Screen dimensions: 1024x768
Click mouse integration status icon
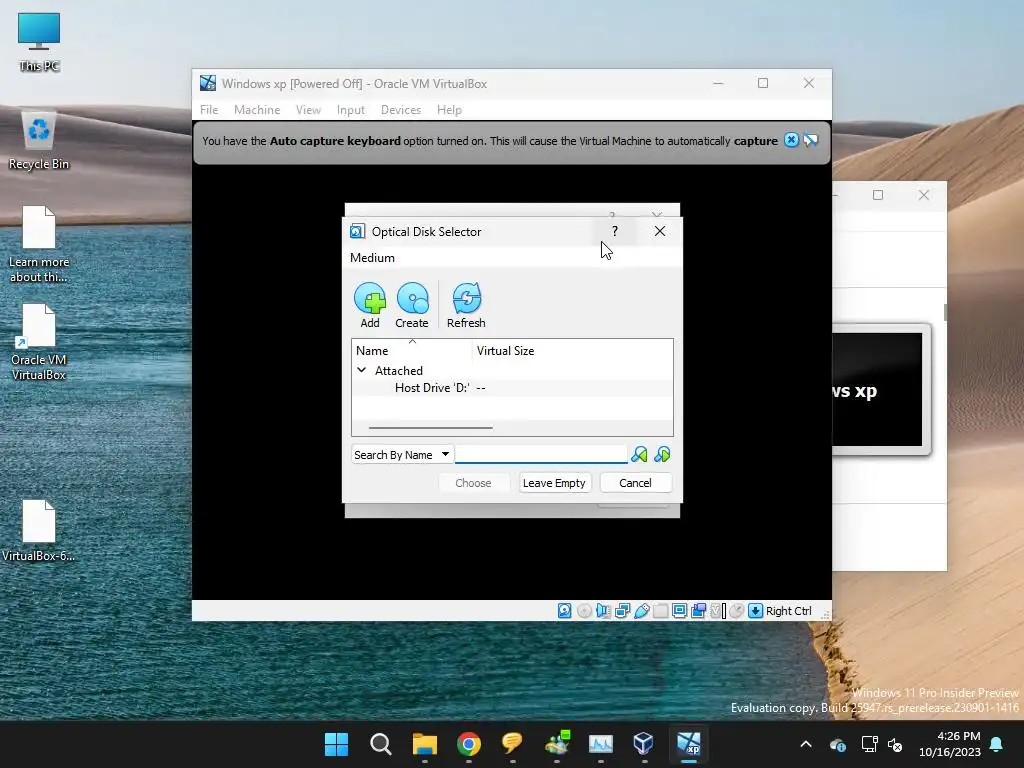point(737,611)
